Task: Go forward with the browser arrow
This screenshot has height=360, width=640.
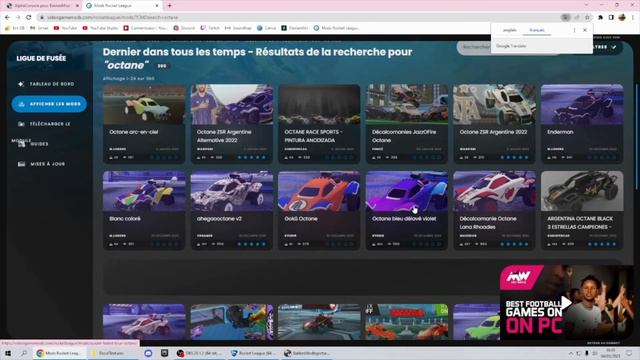Action: coord(18,18)
